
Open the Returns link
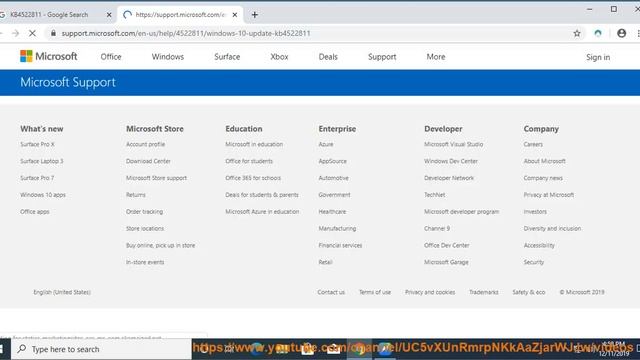click(136, 195)
